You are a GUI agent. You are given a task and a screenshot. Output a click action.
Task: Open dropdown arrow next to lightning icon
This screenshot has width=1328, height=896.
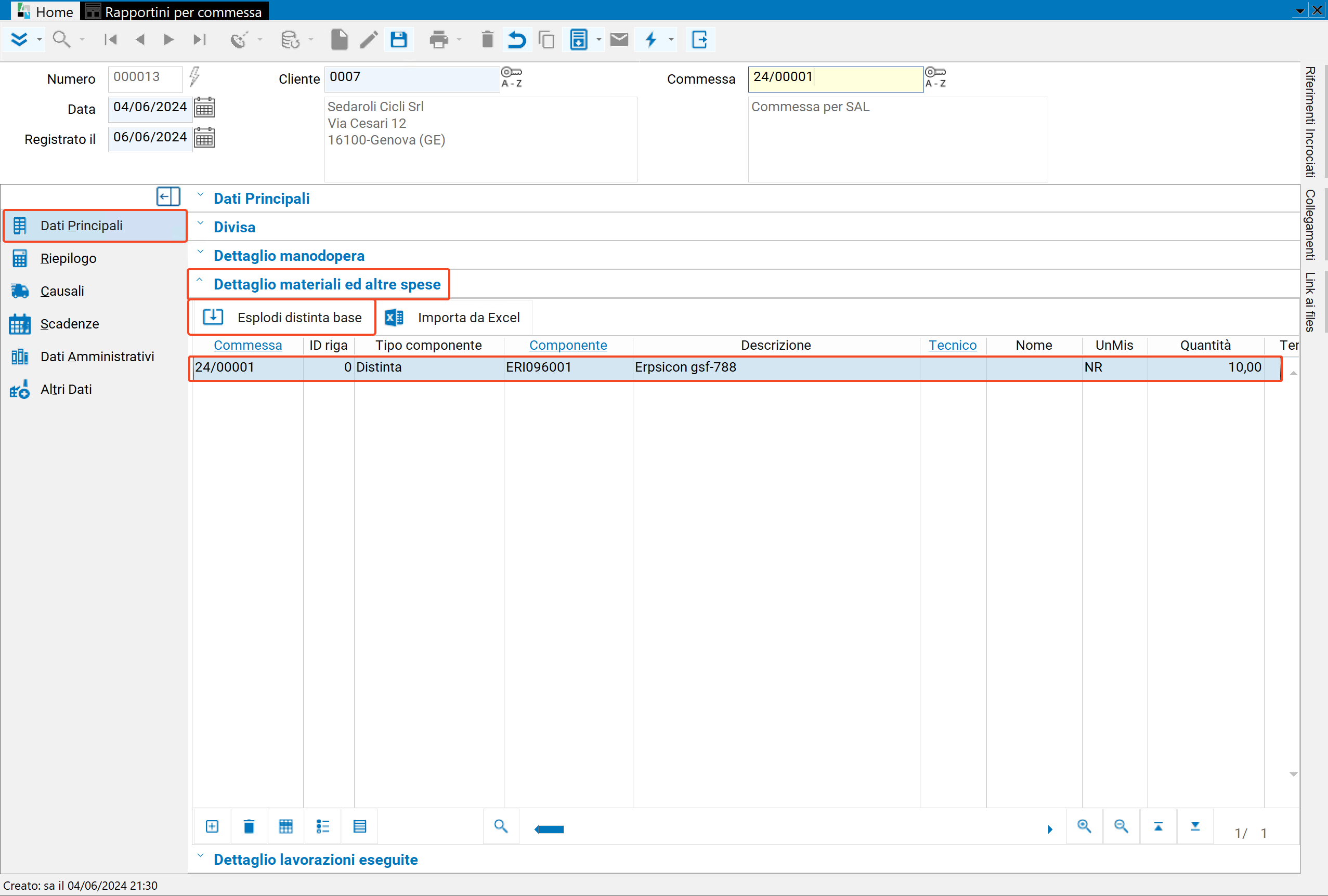pos(671,39)
